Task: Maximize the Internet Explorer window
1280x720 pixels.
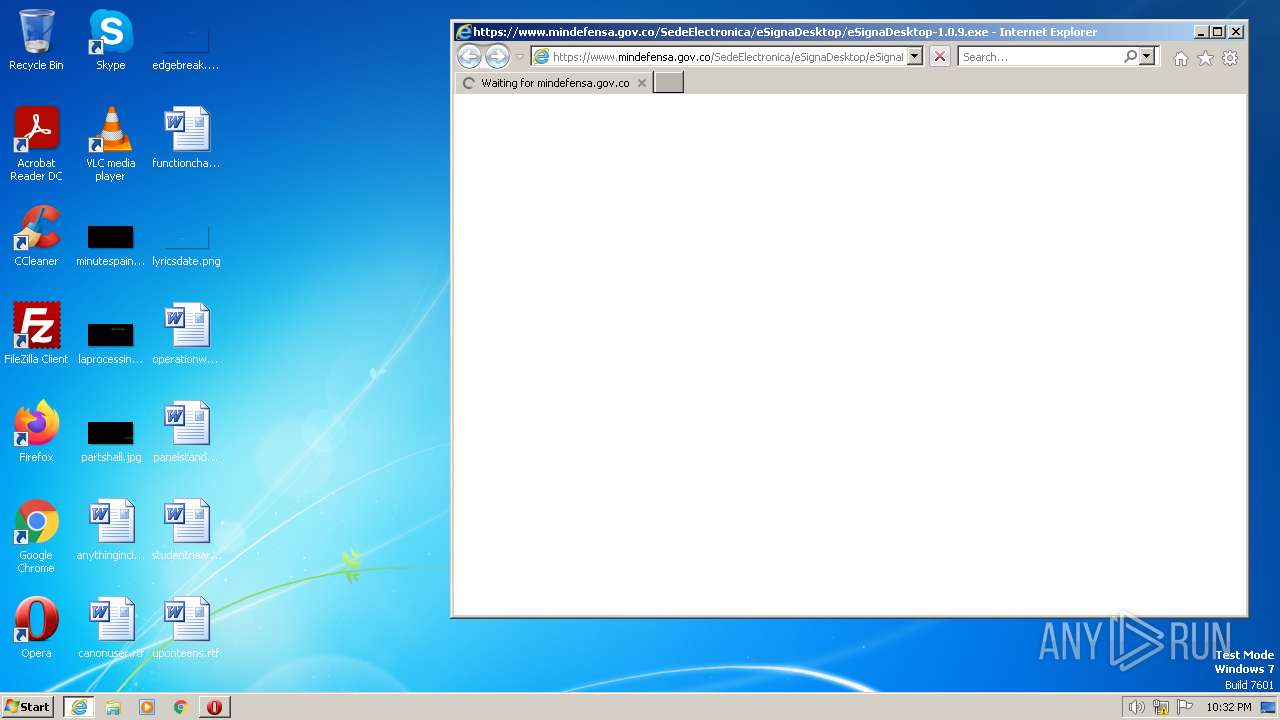Action: [x=1218, y=32]
